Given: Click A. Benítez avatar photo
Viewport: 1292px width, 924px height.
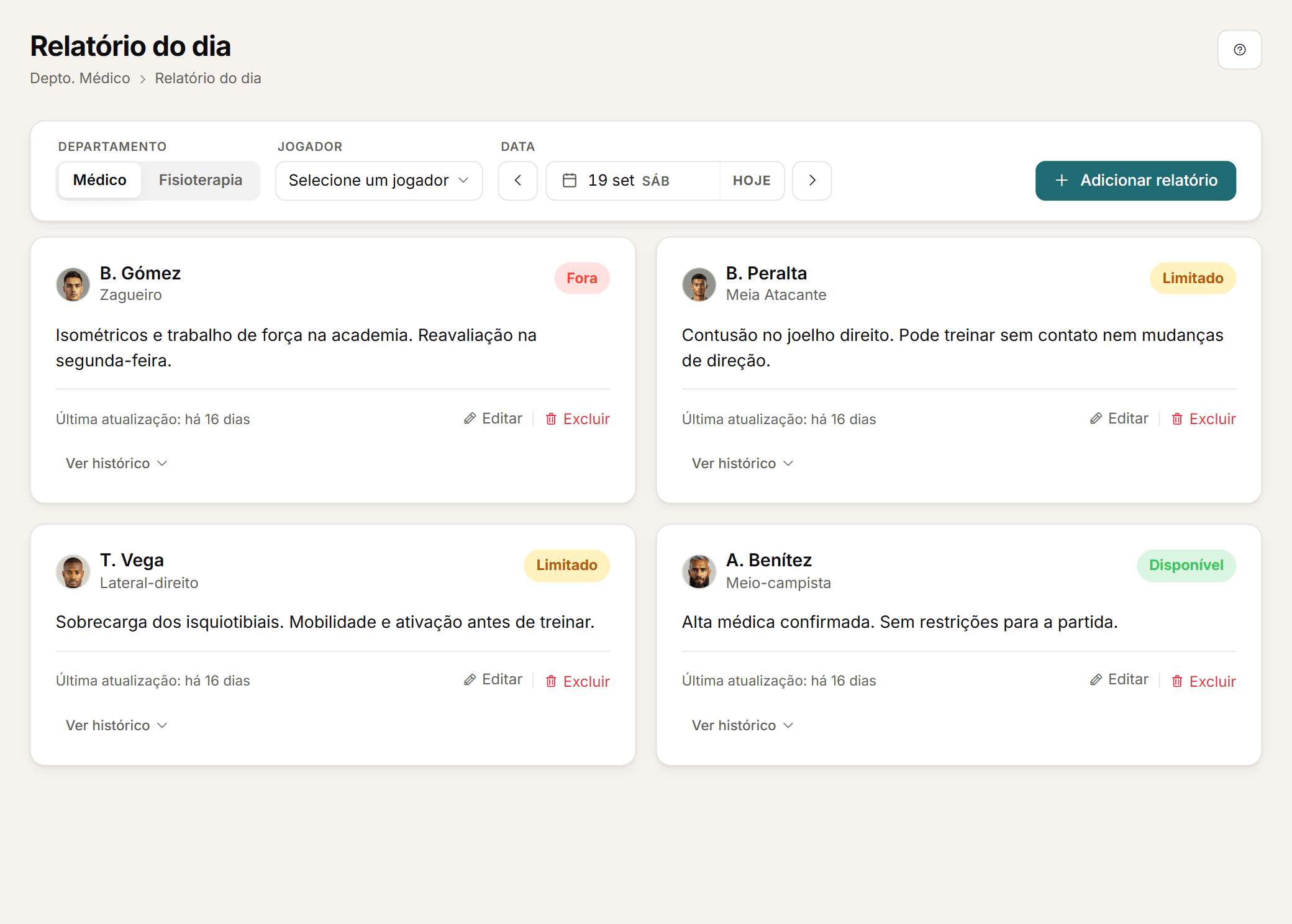Looking at the screenshot, I should 699,571.
